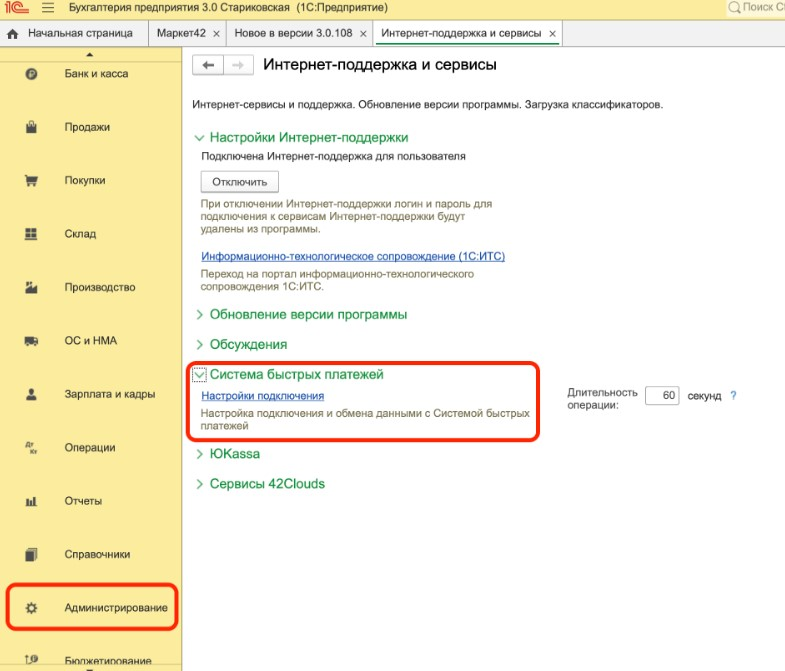Expand the ЮKassa section
Viewport: 785px width, 671px height.
point(199,454)
